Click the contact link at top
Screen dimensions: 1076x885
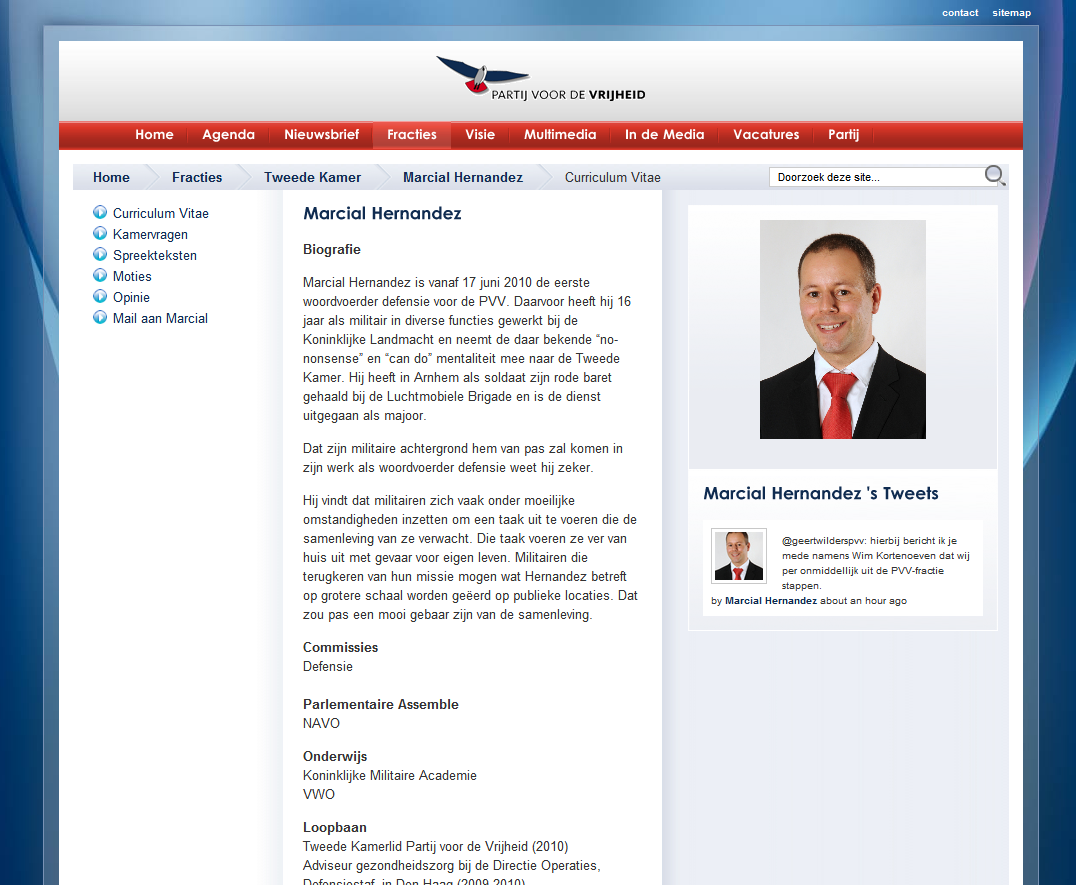(960, 13)
